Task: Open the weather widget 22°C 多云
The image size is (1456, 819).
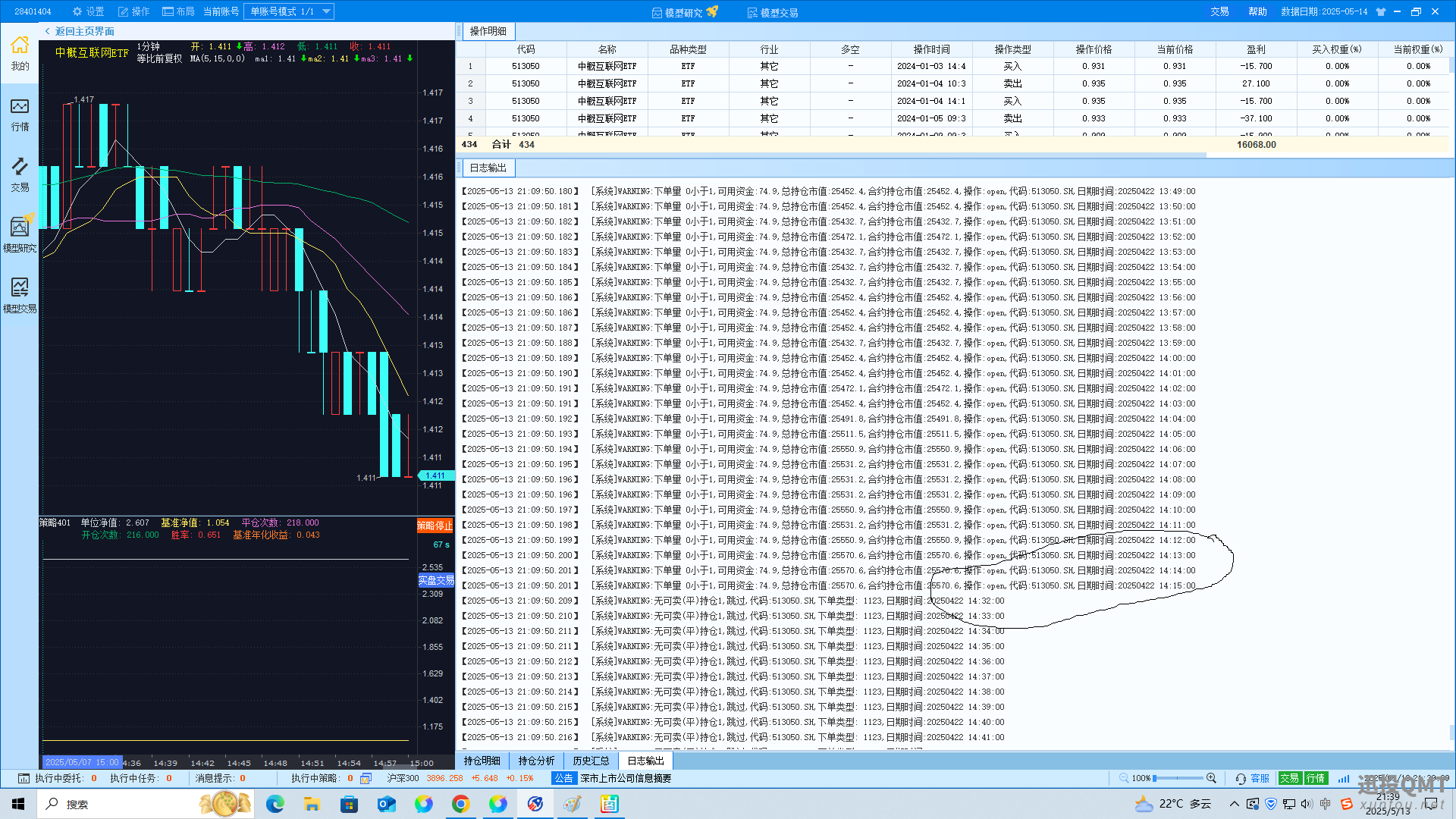Action: tap(1173, 804)
